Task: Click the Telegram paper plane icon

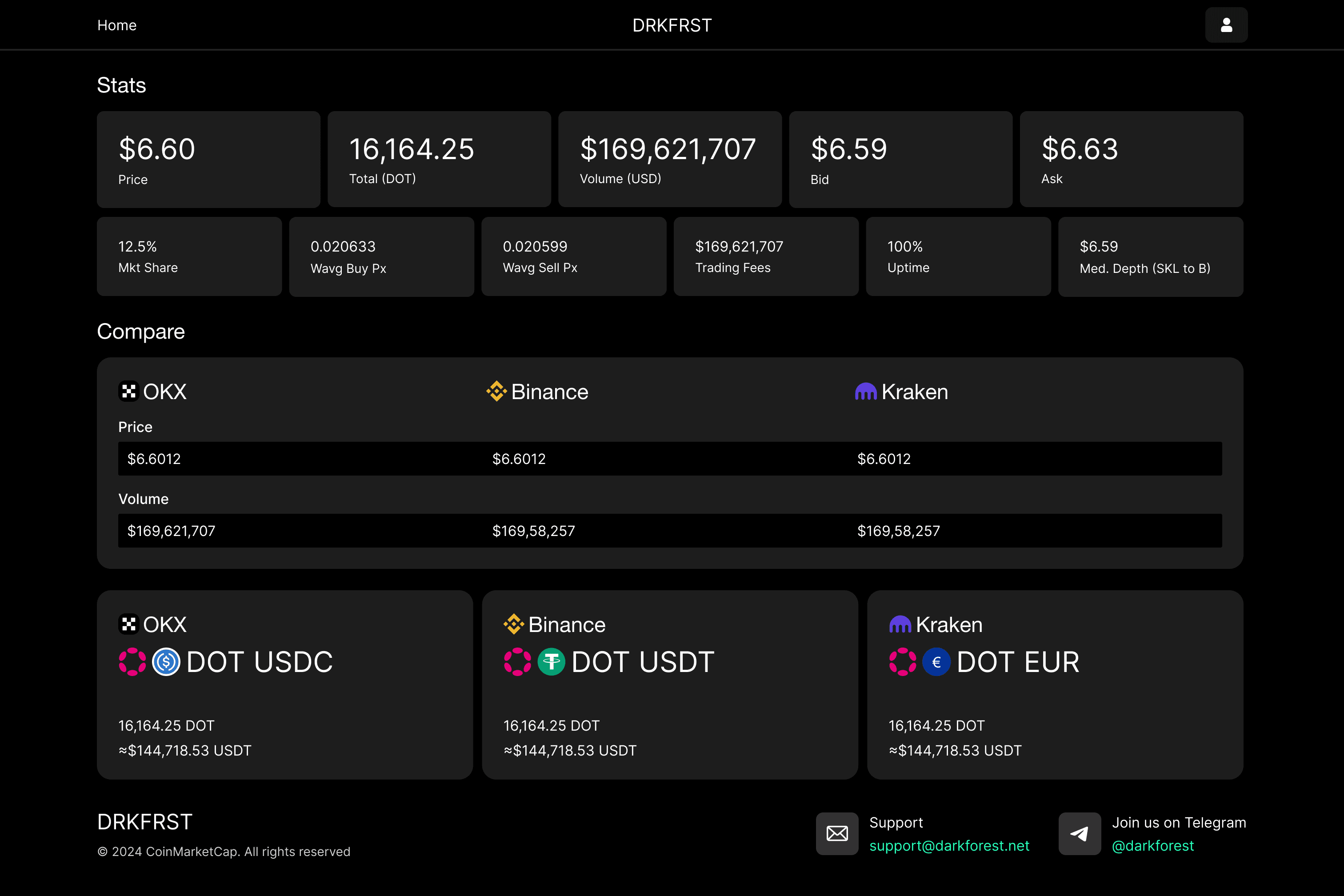Action: tap(1080, 834)
